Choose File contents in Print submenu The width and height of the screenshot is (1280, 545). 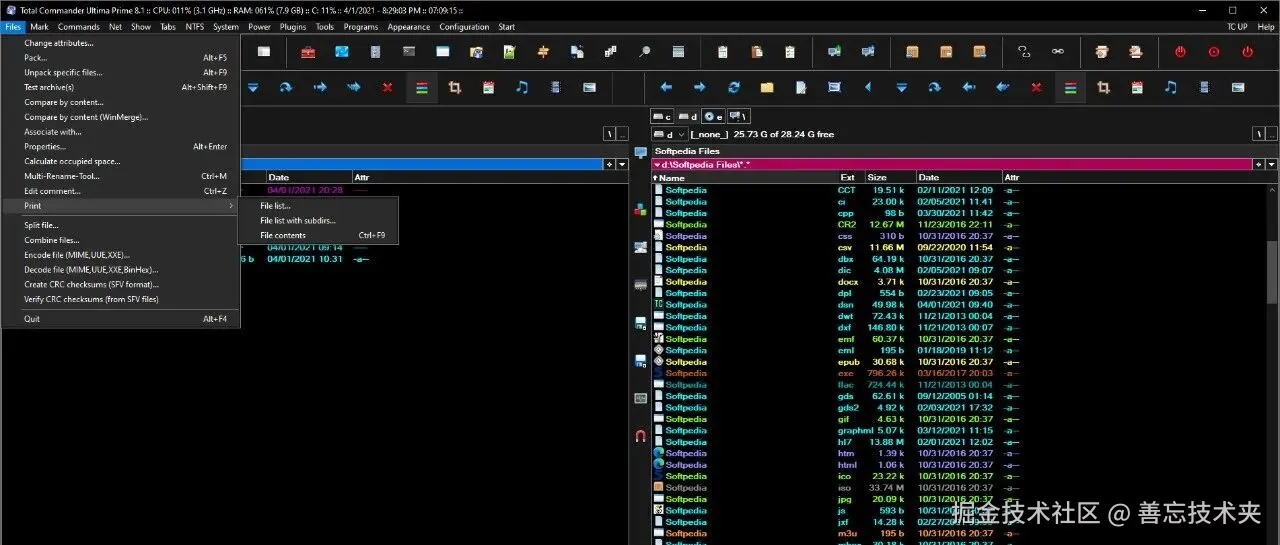click(318, 235)
